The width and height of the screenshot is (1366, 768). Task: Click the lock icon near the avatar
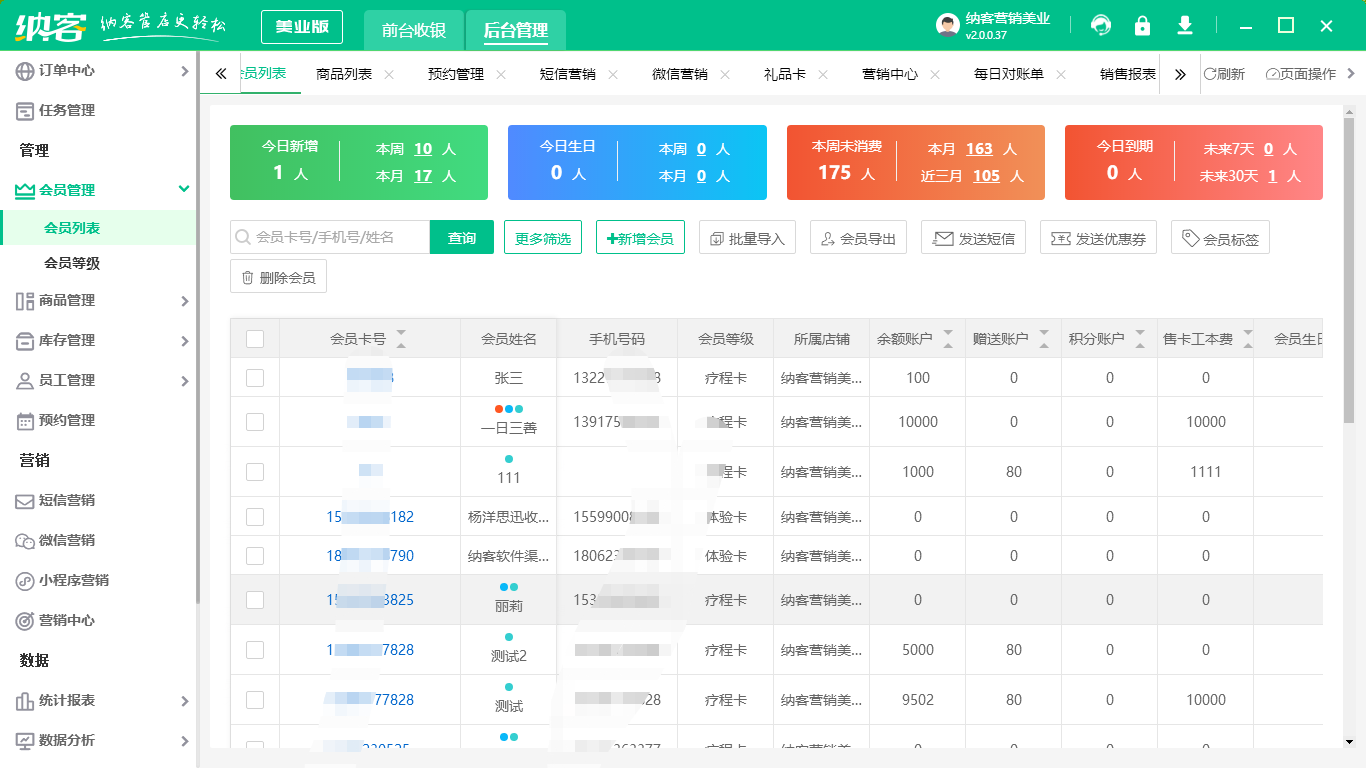click(x=1143, y=25)
